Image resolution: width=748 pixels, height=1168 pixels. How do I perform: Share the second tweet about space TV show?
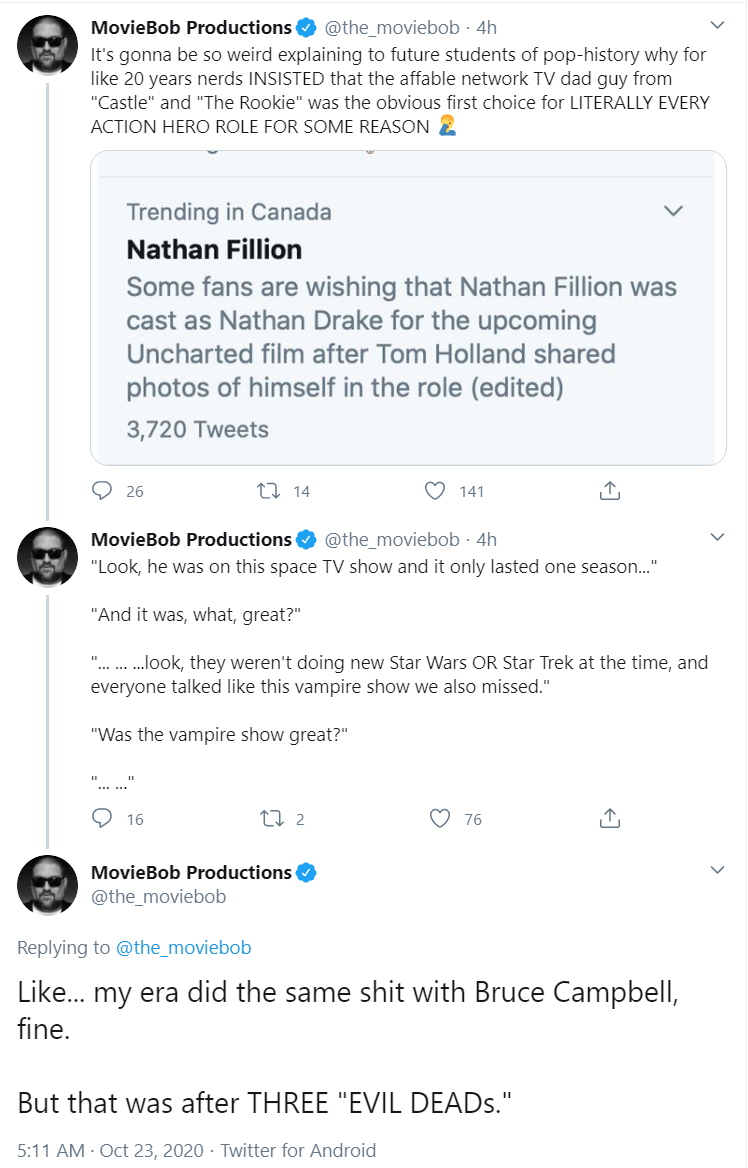tap(609, 818)
